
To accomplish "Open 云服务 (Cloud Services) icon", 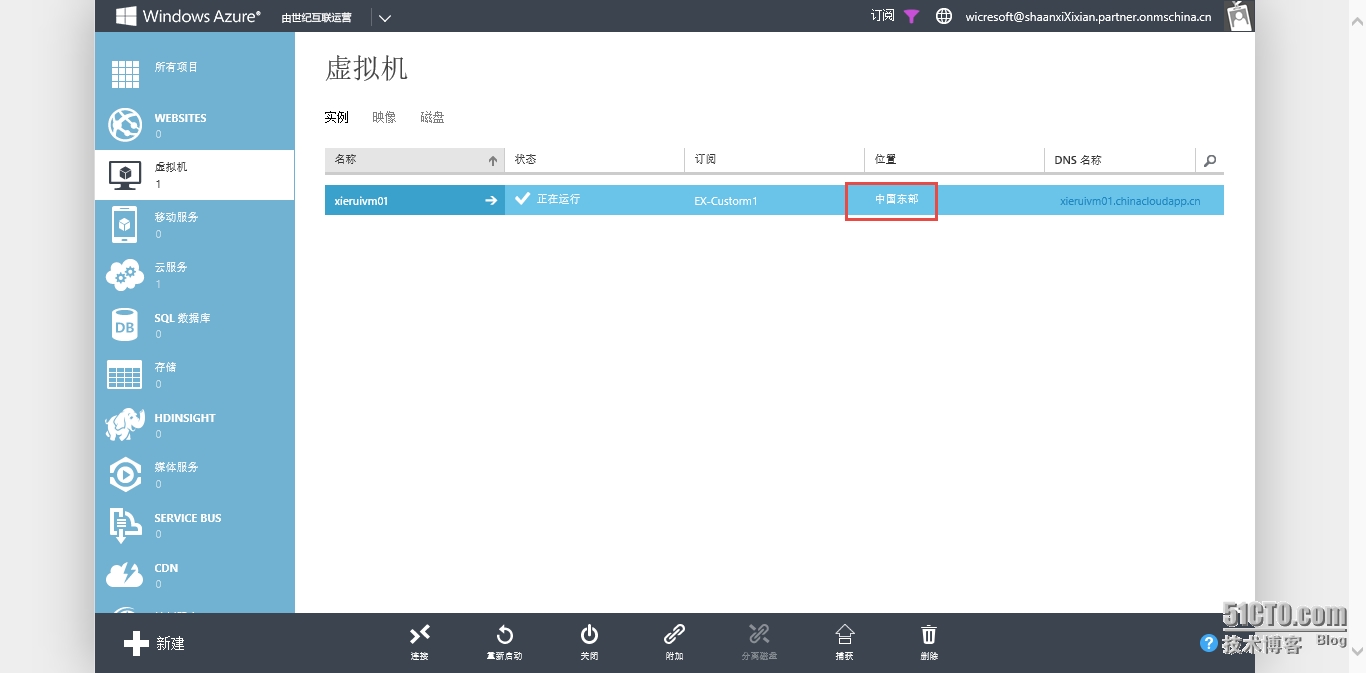I will click(125, 275).
